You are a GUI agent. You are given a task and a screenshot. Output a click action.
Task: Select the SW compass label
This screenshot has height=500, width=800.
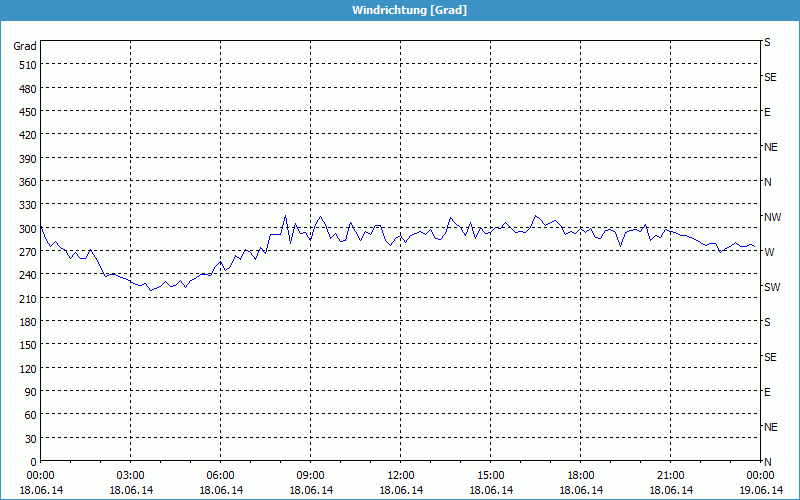pyautogui.click(x=771, y=287)
